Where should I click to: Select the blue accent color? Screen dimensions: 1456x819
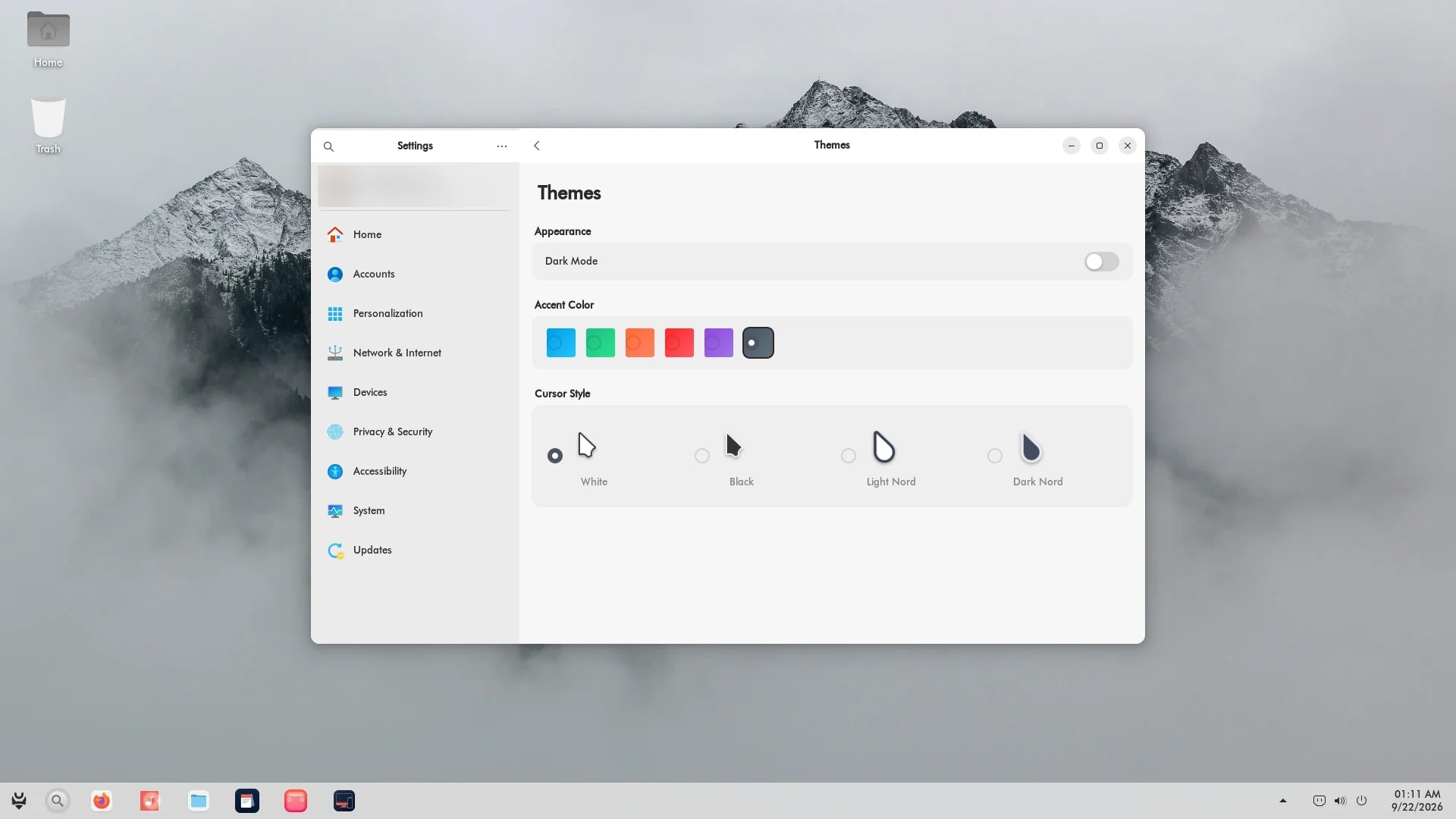561,343
